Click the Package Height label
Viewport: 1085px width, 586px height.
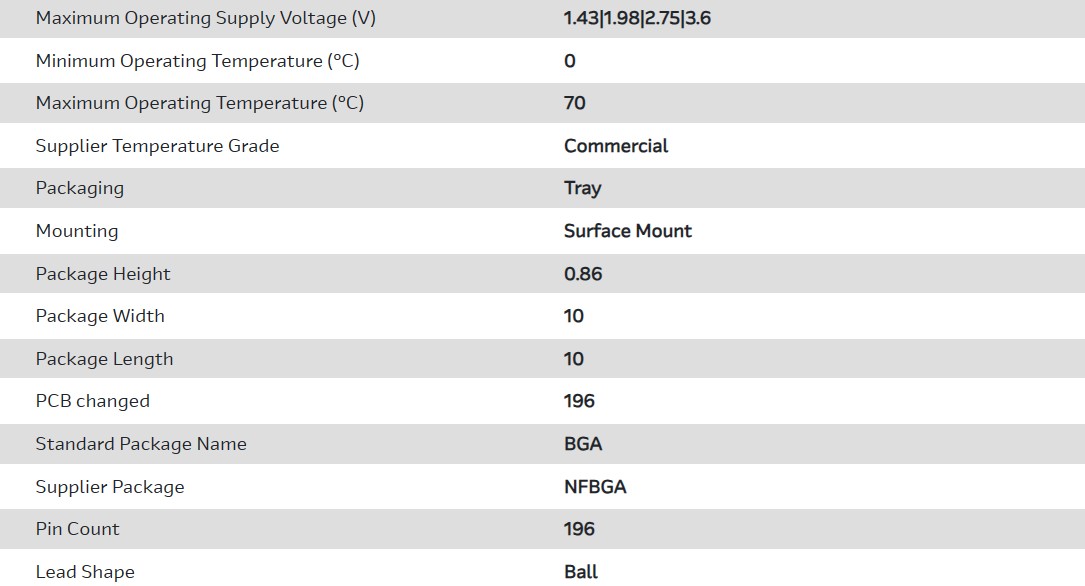point(103,274)
